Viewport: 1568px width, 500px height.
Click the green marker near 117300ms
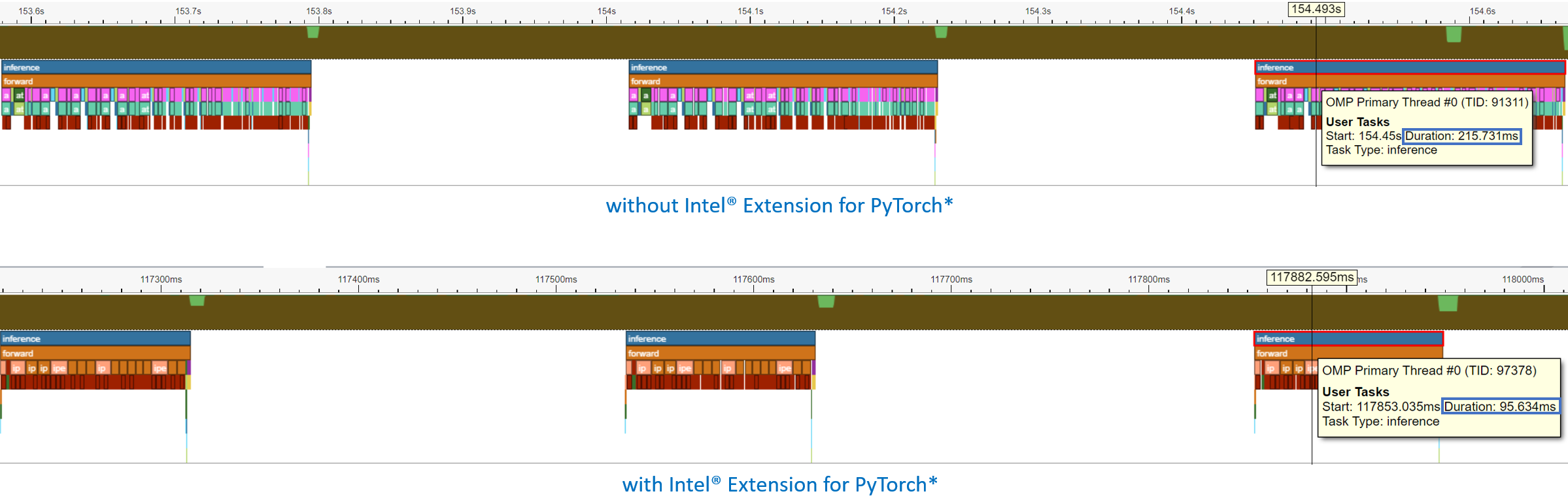[197, 301]
